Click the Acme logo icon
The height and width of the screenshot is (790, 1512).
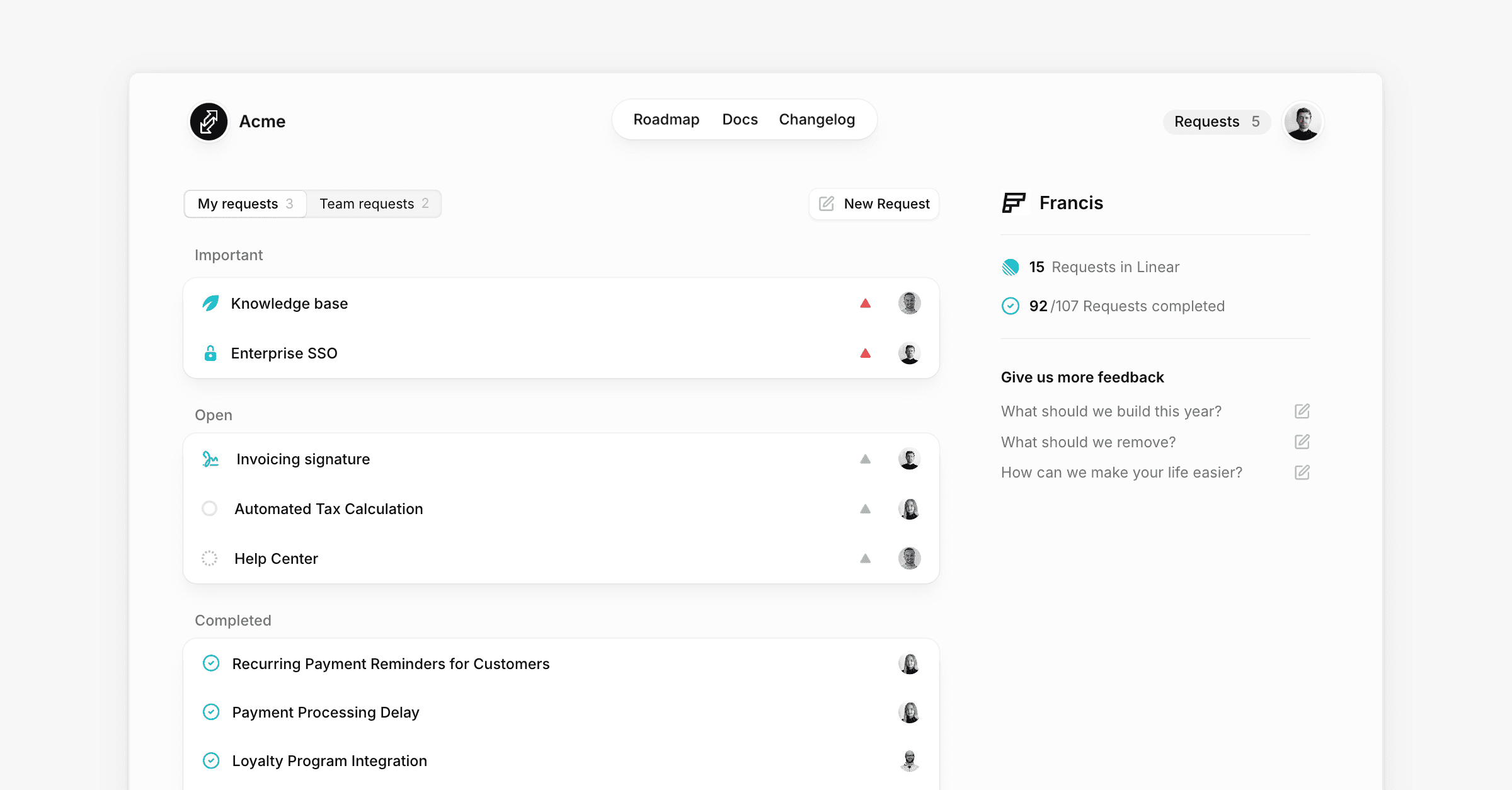click(209, 122)
